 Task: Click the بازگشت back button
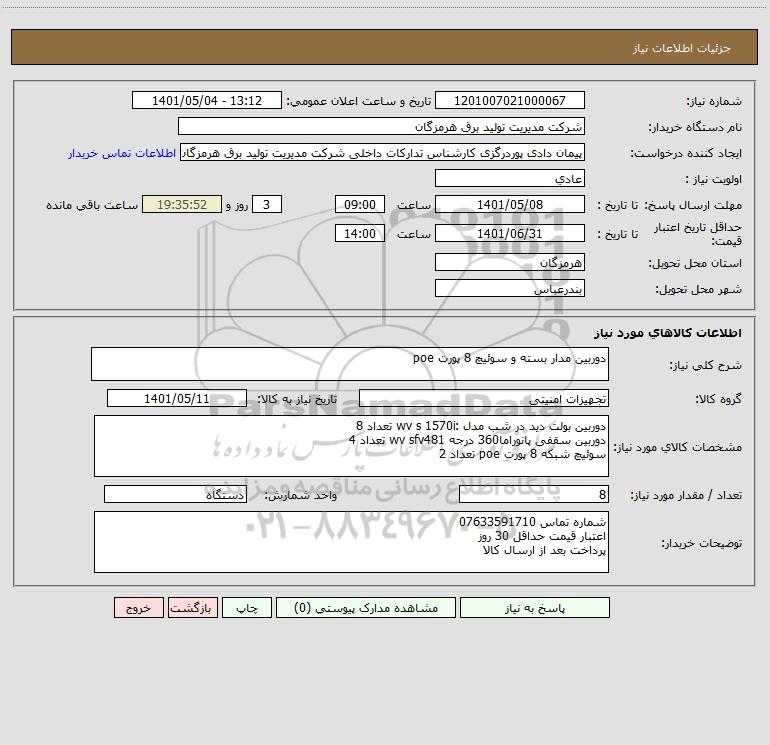pos(192,608)
